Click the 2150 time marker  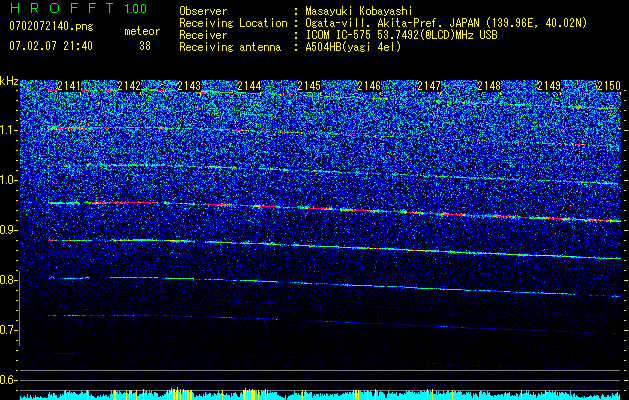point(609,85)
